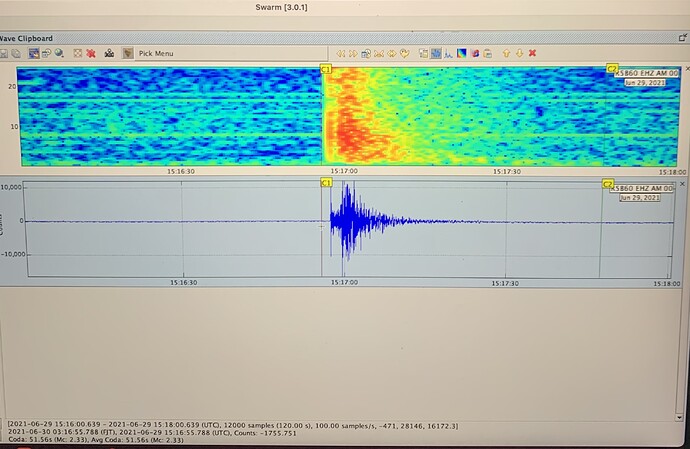Open the wave view settings icon

(423, 54)
